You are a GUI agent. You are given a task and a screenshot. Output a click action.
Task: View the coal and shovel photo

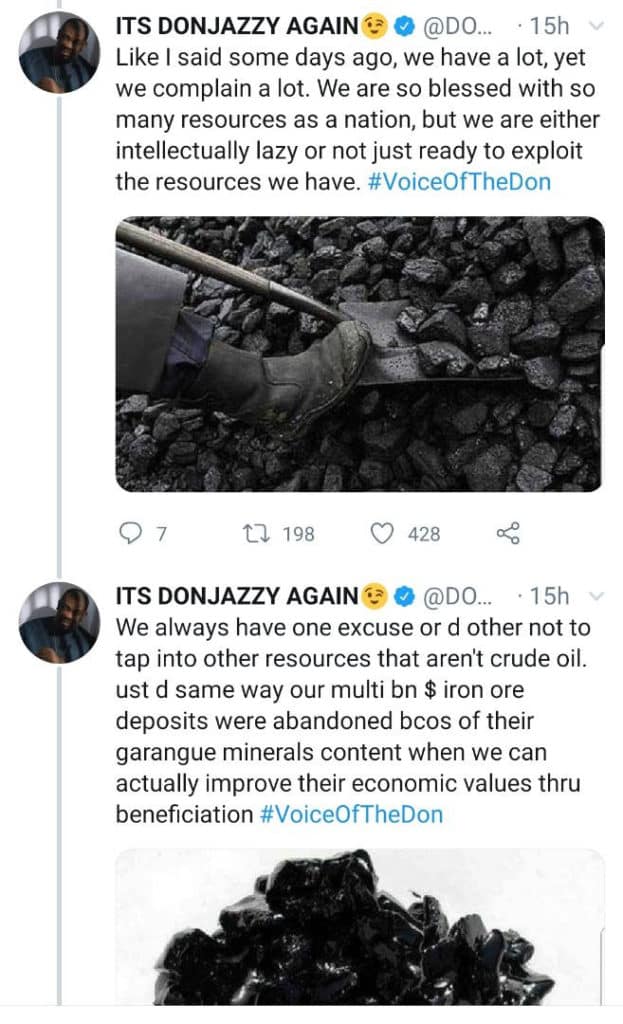(x=360, y=353)
